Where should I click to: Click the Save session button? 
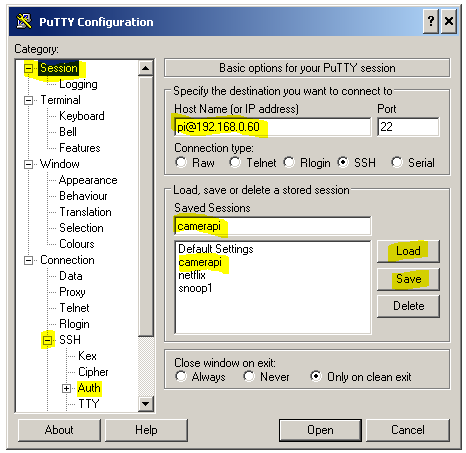[408, 279]
